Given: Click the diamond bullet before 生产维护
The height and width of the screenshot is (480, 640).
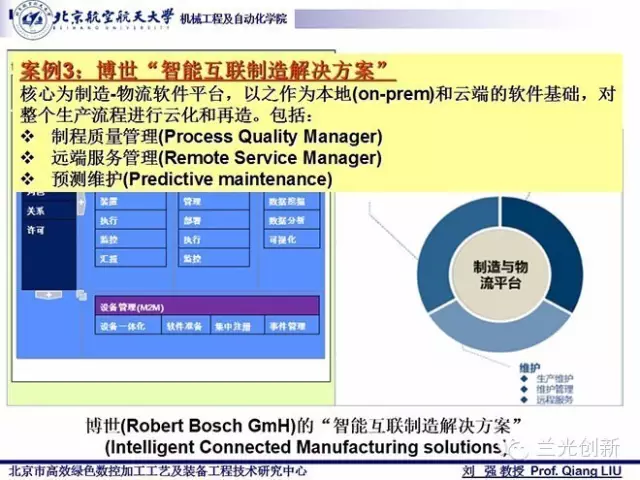Looking at the screenshot, I should [524, 379].
